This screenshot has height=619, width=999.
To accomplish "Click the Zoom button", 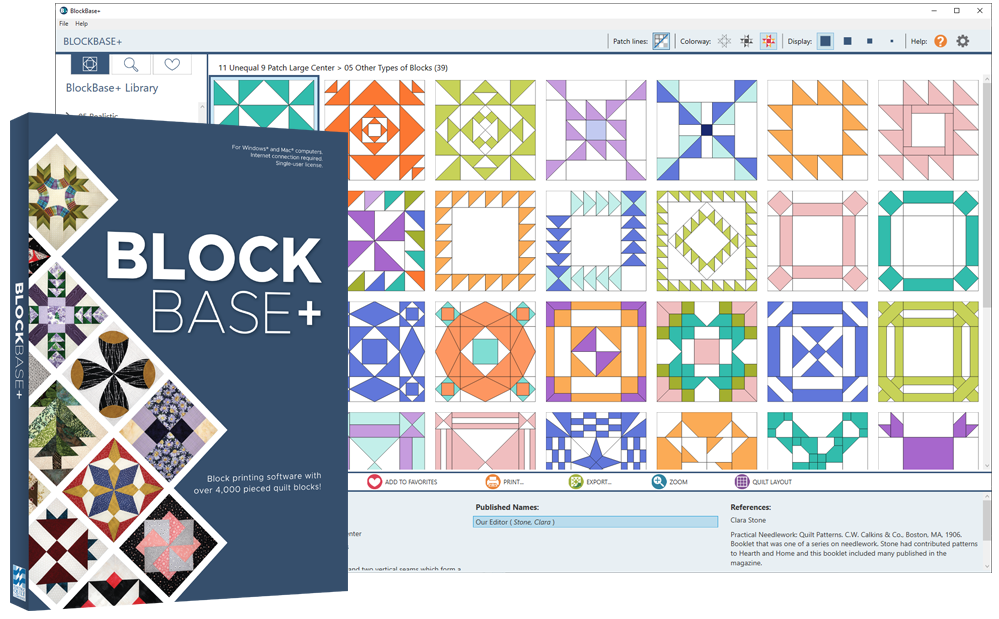I will 670,482.
